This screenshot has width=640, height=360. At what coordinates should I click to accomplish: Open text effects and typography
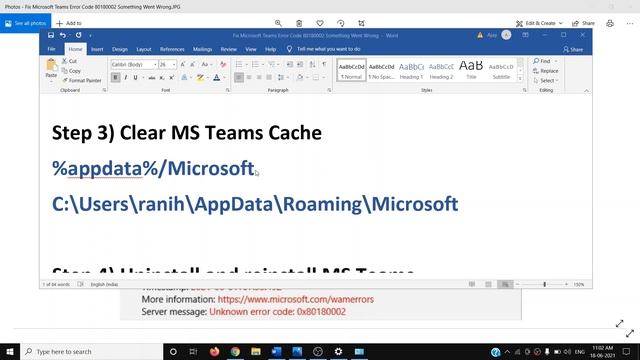click(184, 78)
